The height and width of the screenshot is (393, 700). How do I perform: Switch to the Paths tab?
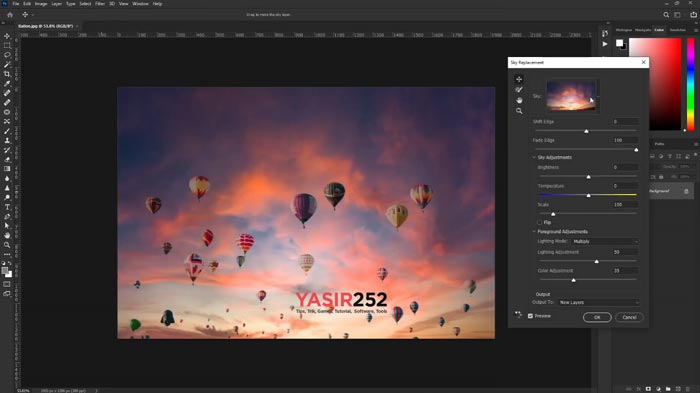pyautogui.click(x=659, y=144)
